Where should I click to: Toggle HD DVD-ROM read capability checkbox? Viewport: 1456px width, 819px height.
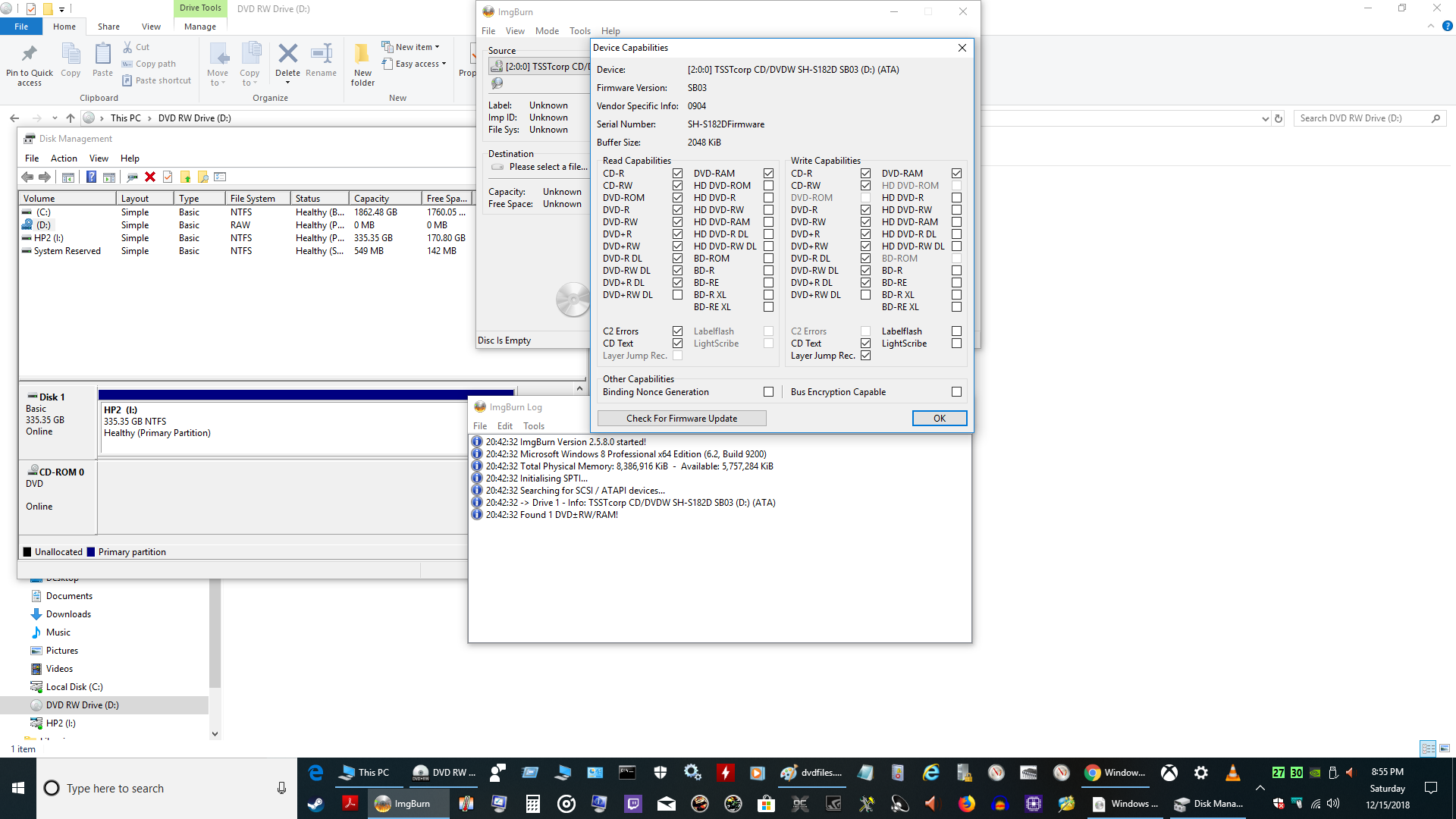768,186
